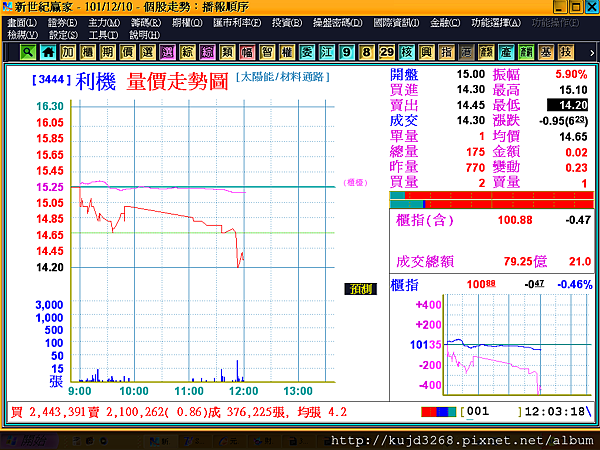Viewport: 600px width, 450px height.
Task: Open the 基 toolbar icon
Action: [546, 52]
